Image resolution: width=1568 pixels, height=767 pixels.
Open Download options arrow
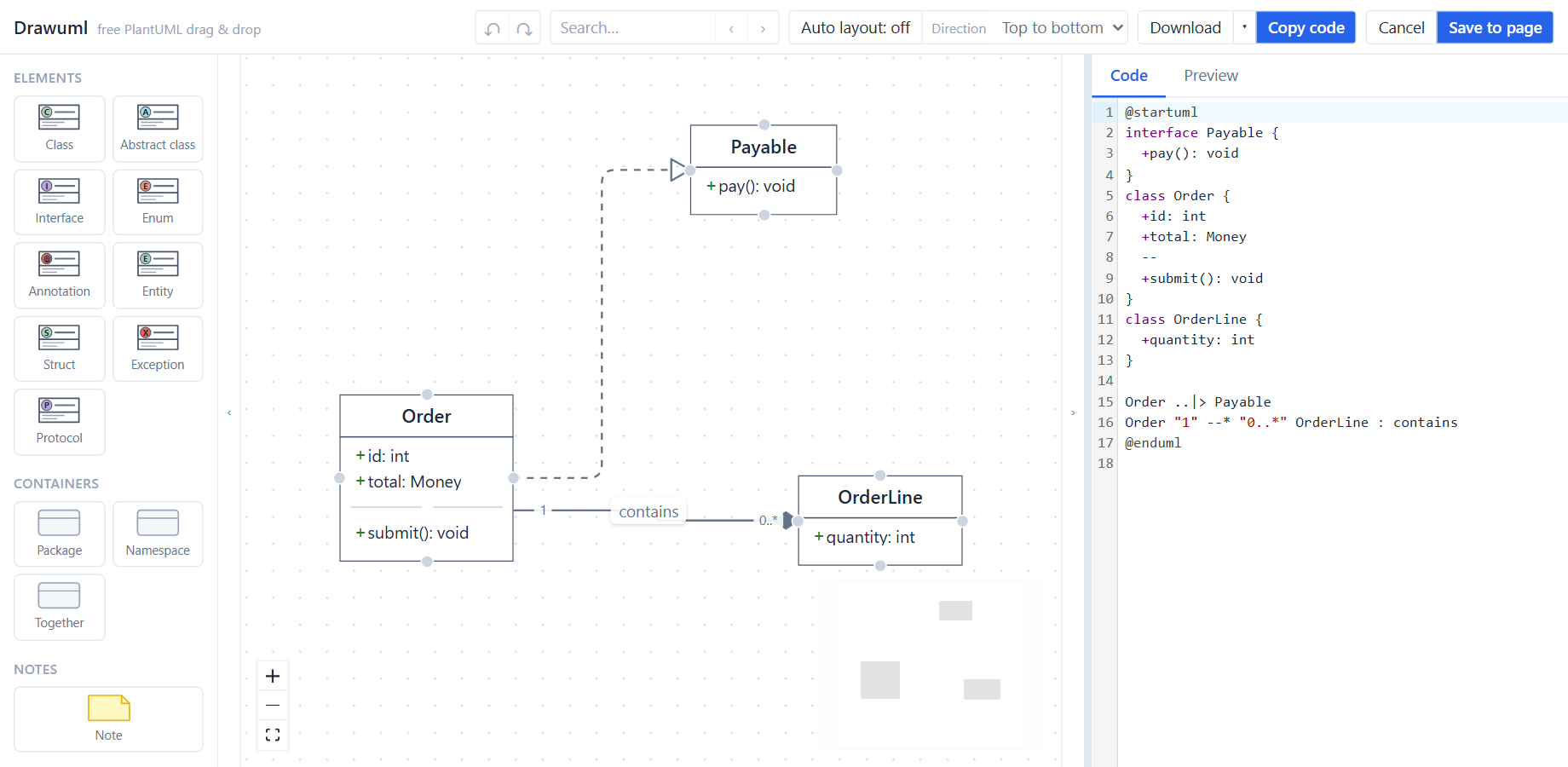(x=1244, y=28)
